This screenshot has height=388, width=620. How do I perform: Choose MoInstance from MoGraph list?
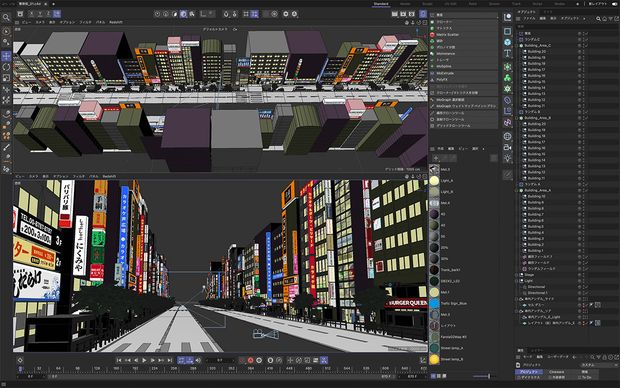pos(446,54)
